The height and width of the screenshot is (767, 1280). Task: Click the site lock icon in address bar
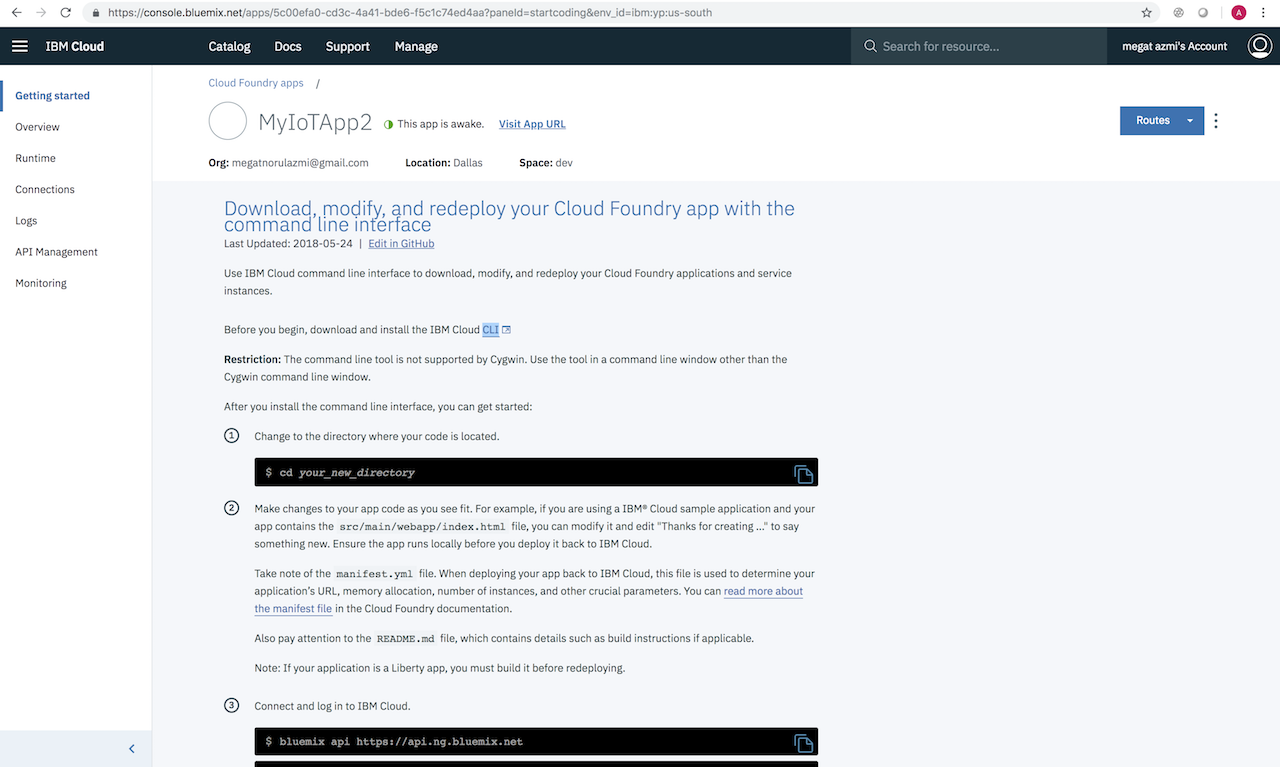[95, 13]
